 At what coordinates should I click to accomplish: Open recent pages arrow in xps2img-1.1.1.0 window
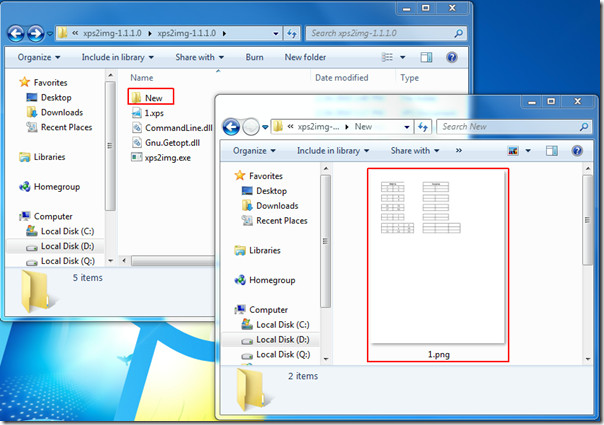pyautogui.click(x=50, y=34)
